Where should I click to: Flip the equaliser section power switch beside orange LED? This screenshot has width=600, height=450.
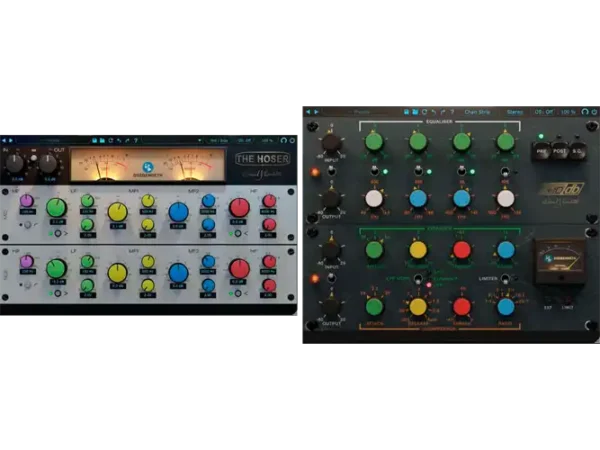[x=331, y=171]
